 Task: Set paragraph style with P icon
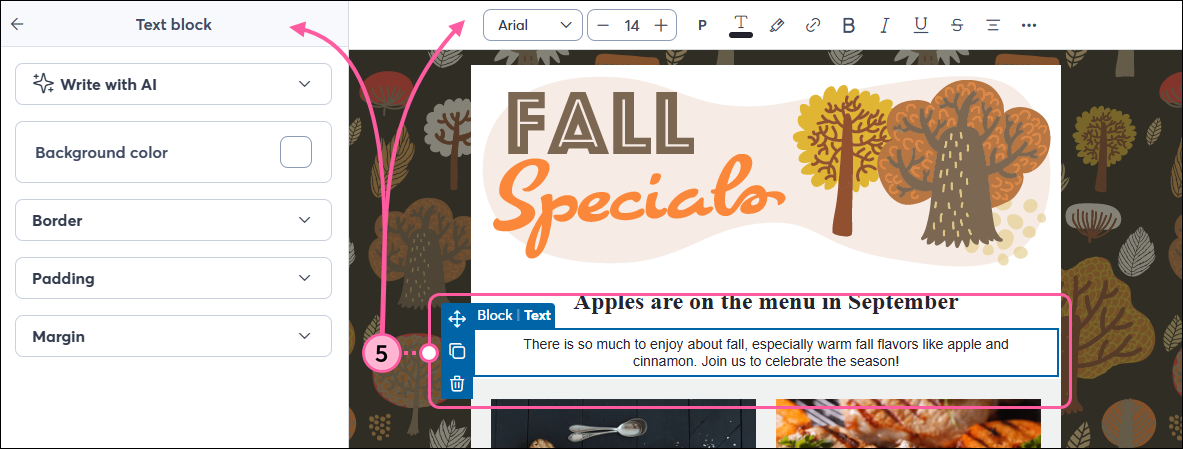tap(702, 26)
